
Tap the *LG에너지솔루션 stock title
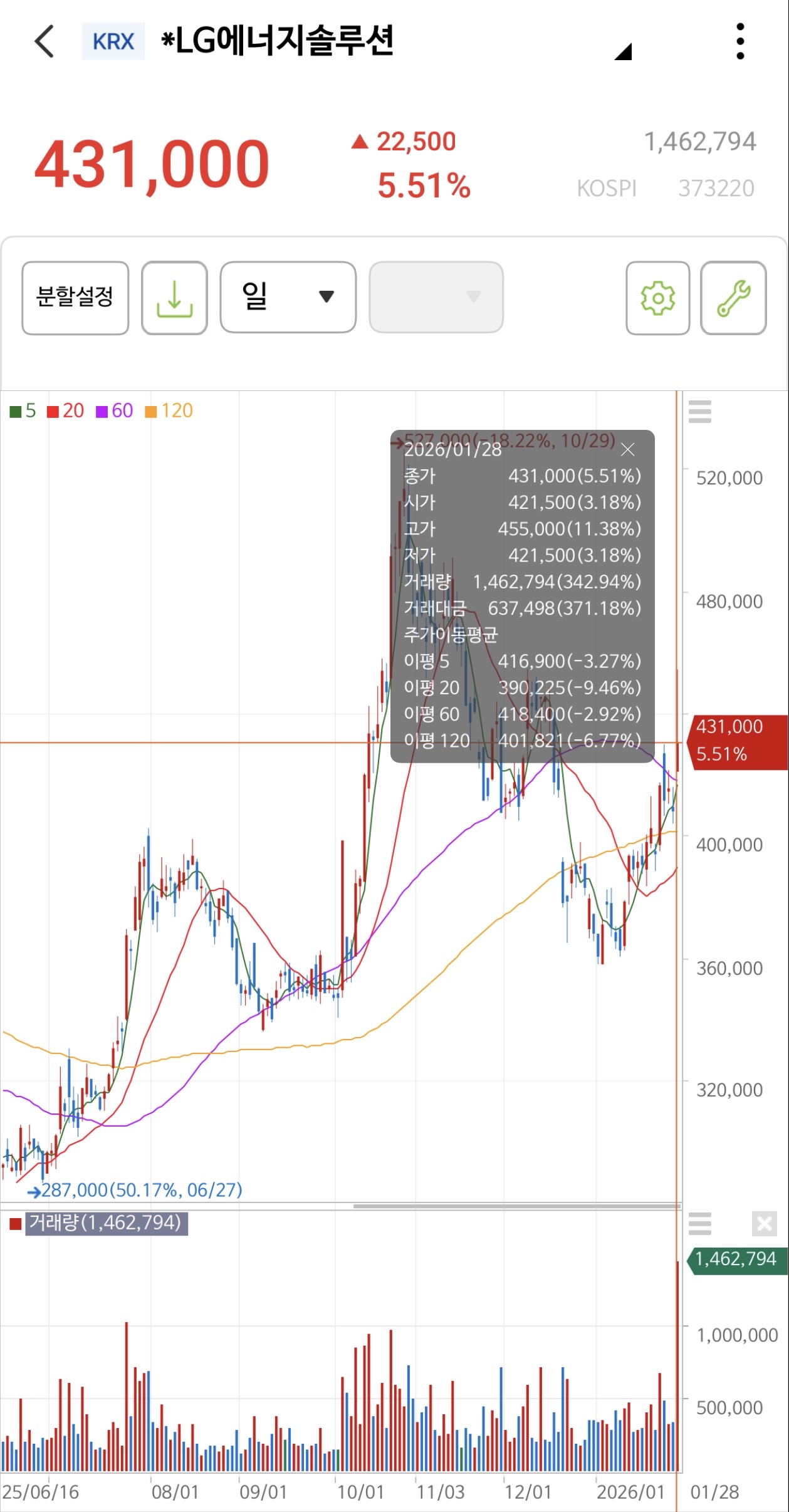pos(278,41)
